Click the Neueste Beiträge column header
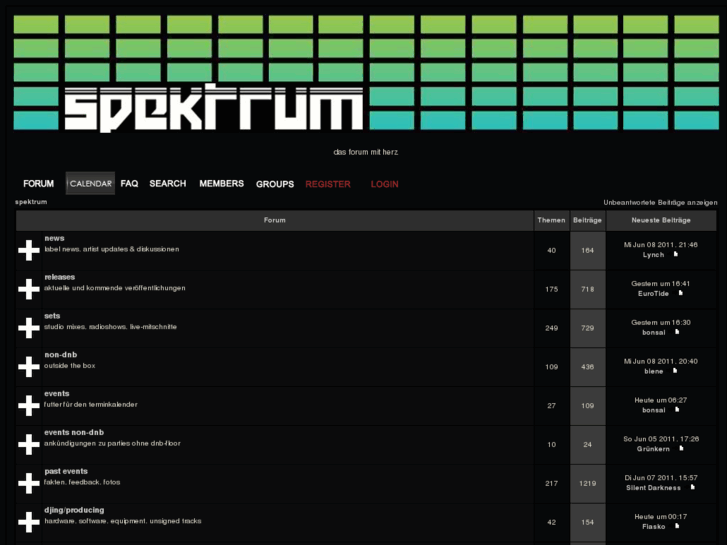This screenshot has height=545, width=727. pos(661,220)
